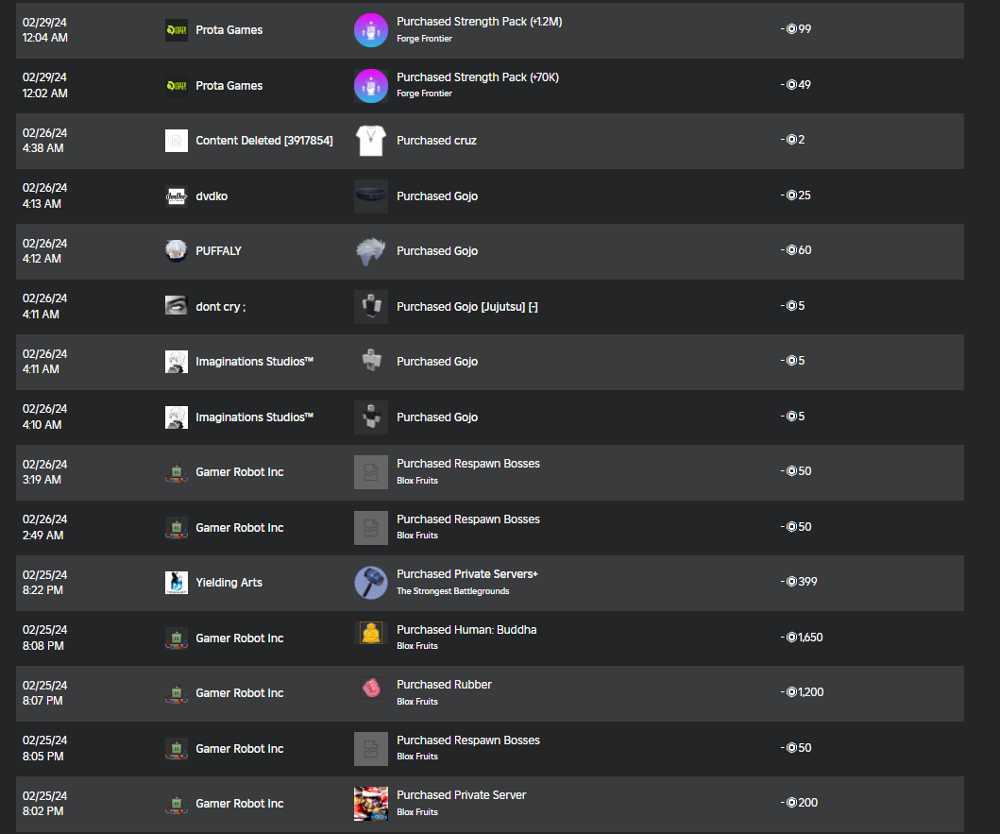Click Purchased Strength Pack (+1.2M) text
Viewport: 1000px width, 834px height.
[x=479, y=22]
